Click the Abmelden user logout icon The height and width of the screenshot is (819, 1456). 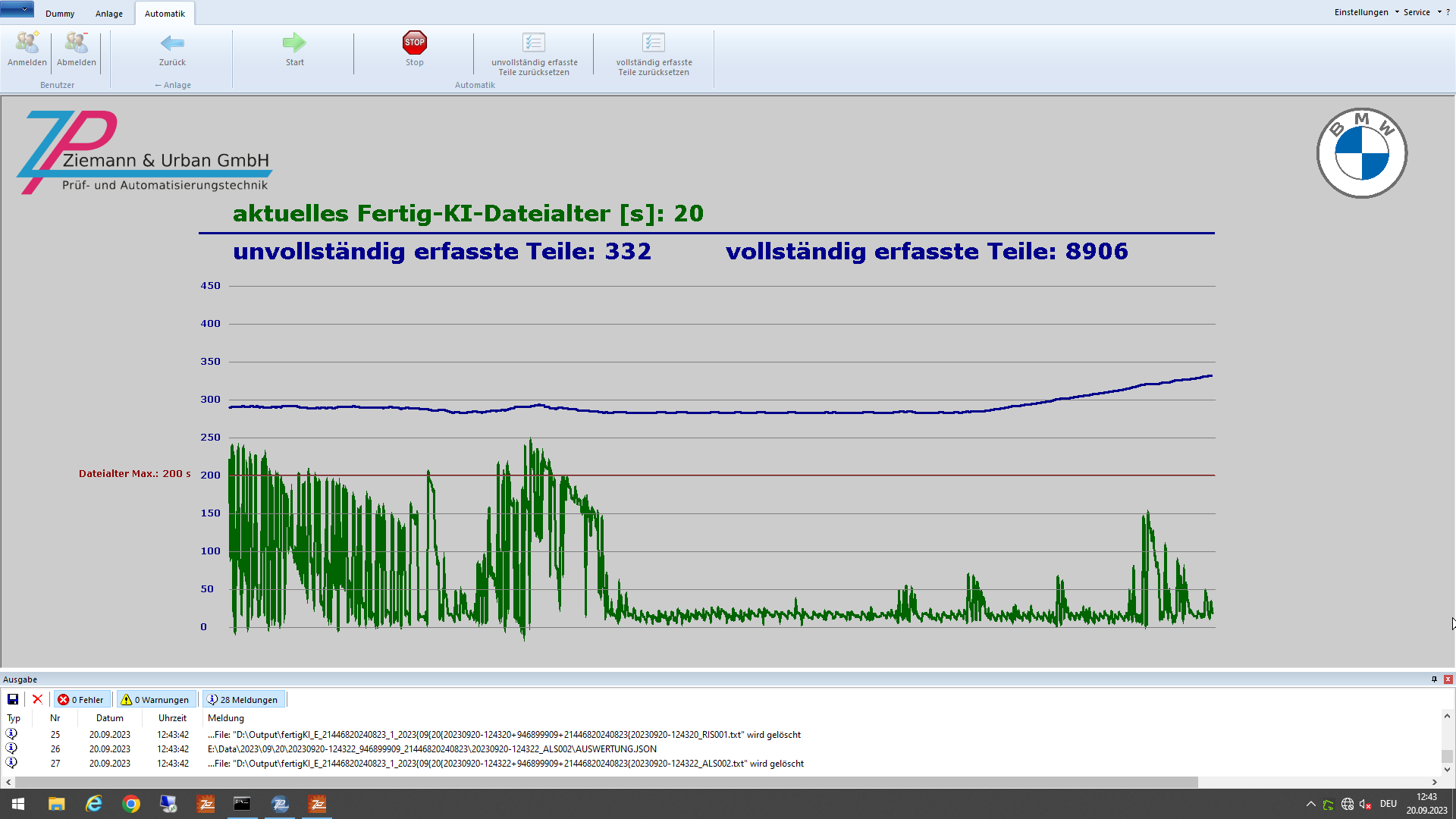tap(77, 49)
